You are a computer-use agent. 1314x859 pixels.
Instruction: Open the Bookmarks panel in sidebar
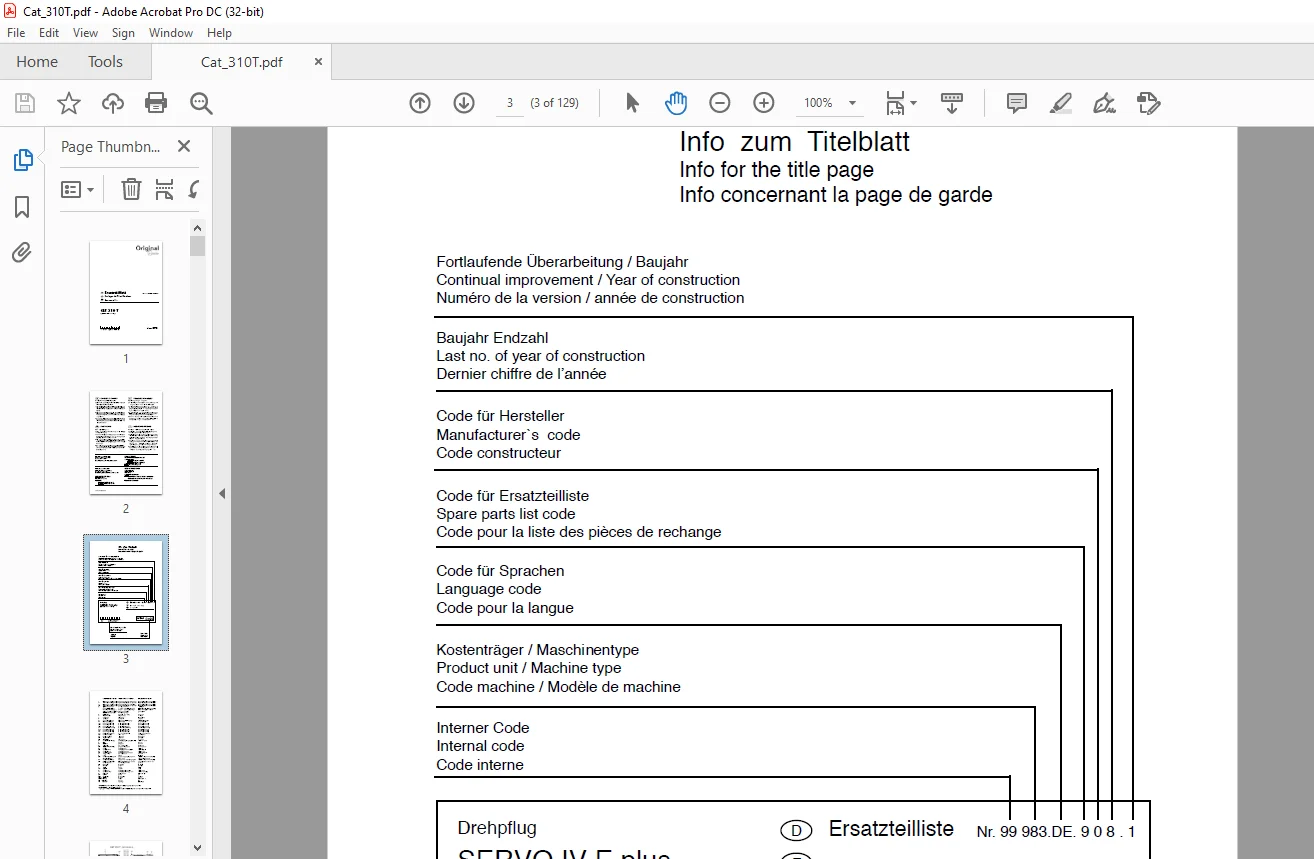coord(22,207)
